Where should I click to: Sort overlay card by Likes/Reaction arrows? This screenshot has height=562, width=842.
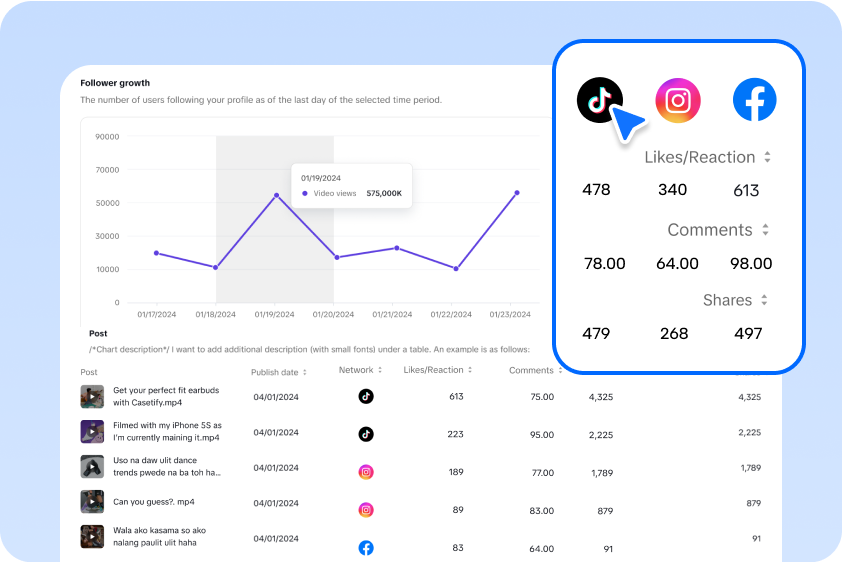[767, 157]
